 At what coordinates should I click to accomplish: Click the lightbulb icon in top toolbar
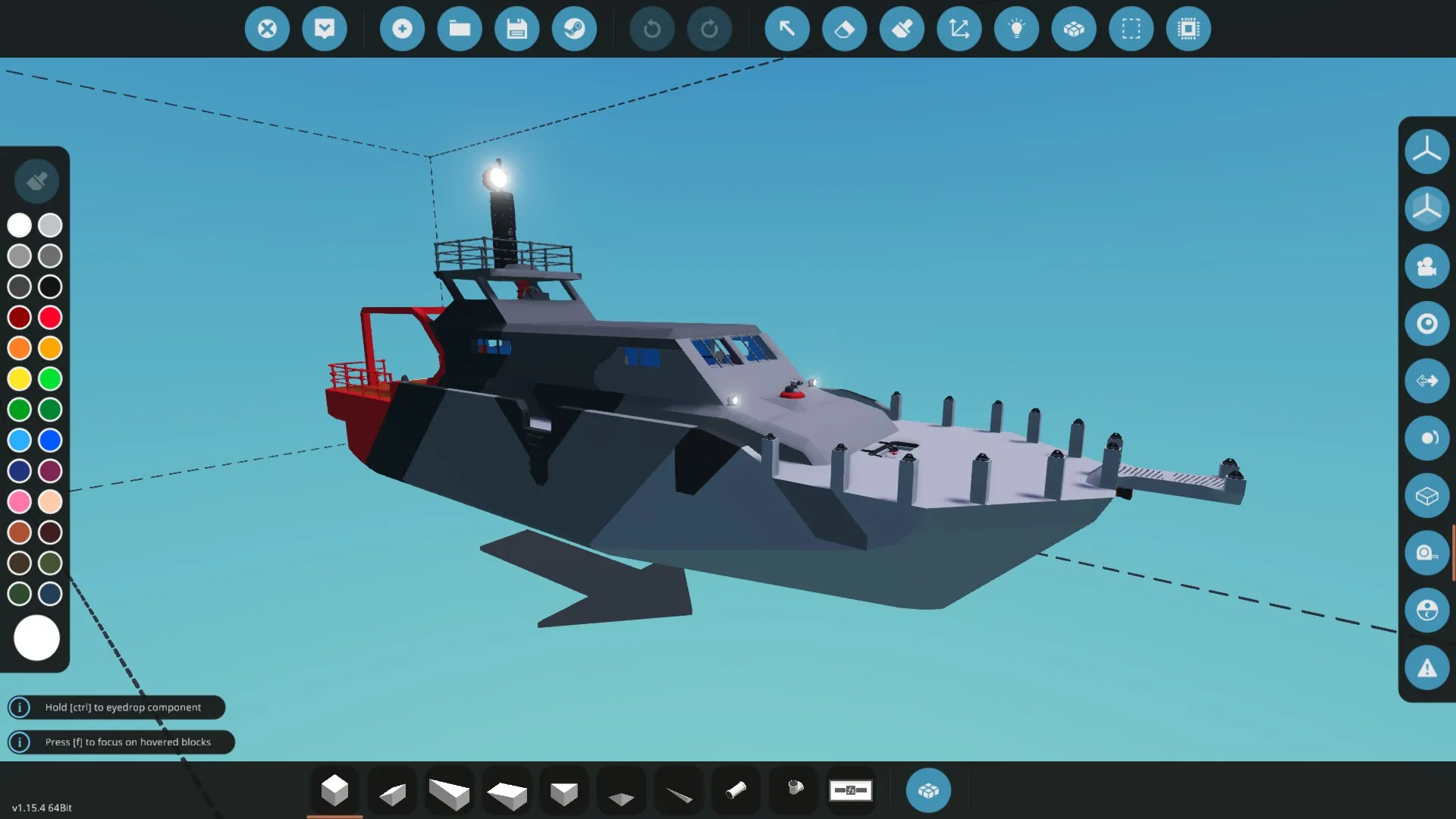pos(1016,29)
